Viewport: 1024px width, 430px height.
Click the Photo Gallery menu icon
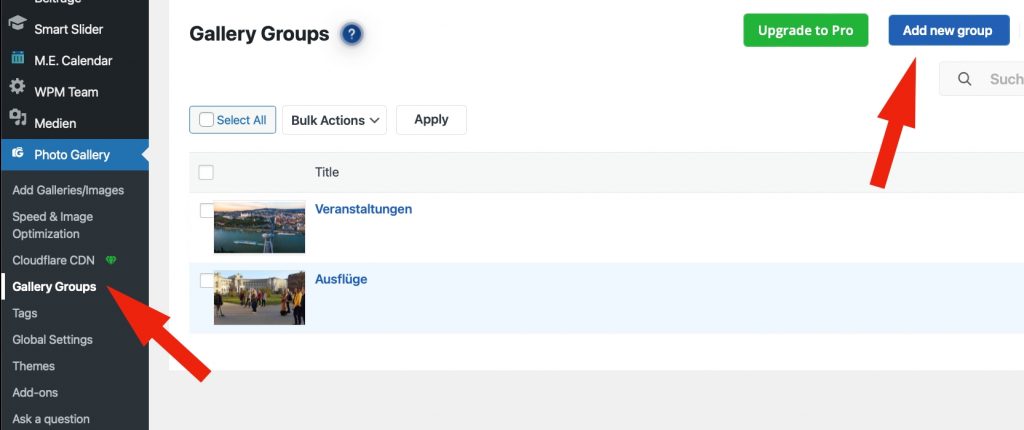click(x=17, y=154)
